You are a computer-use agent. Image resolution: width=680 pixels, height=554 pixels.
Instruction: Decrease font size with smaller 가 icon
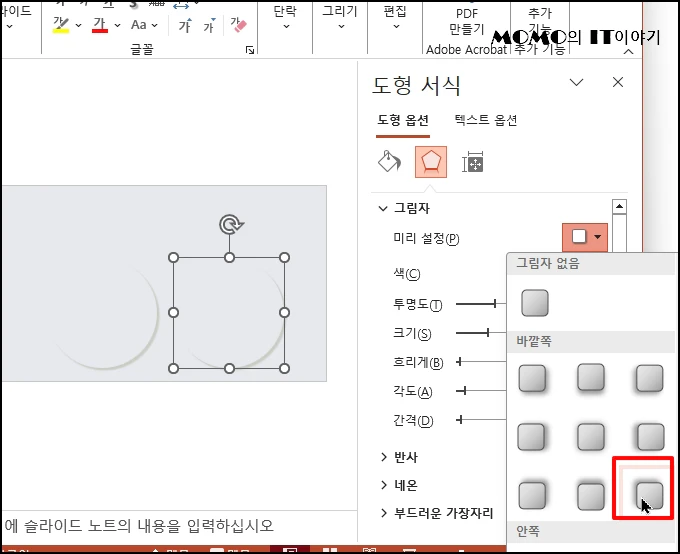click(x=210, y=25)
